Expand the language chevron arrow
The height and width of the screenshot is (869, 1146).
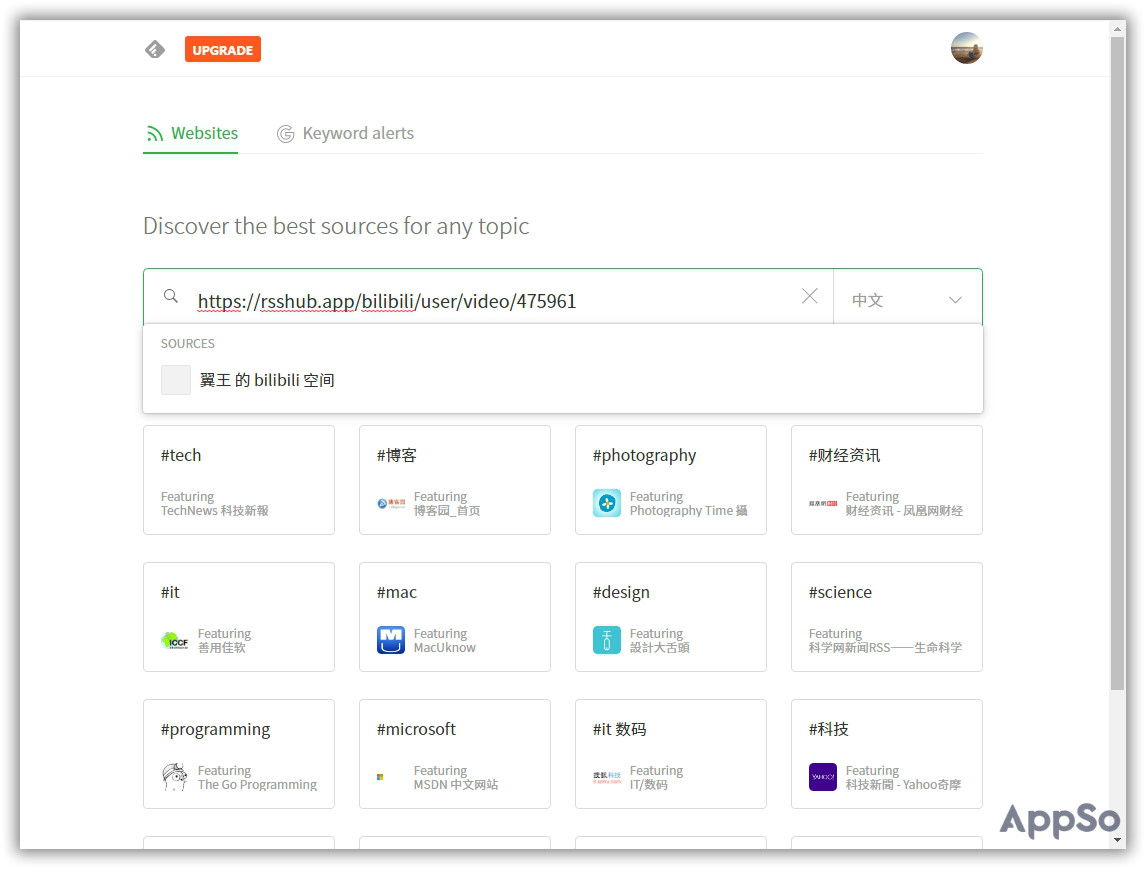(955, 300)
